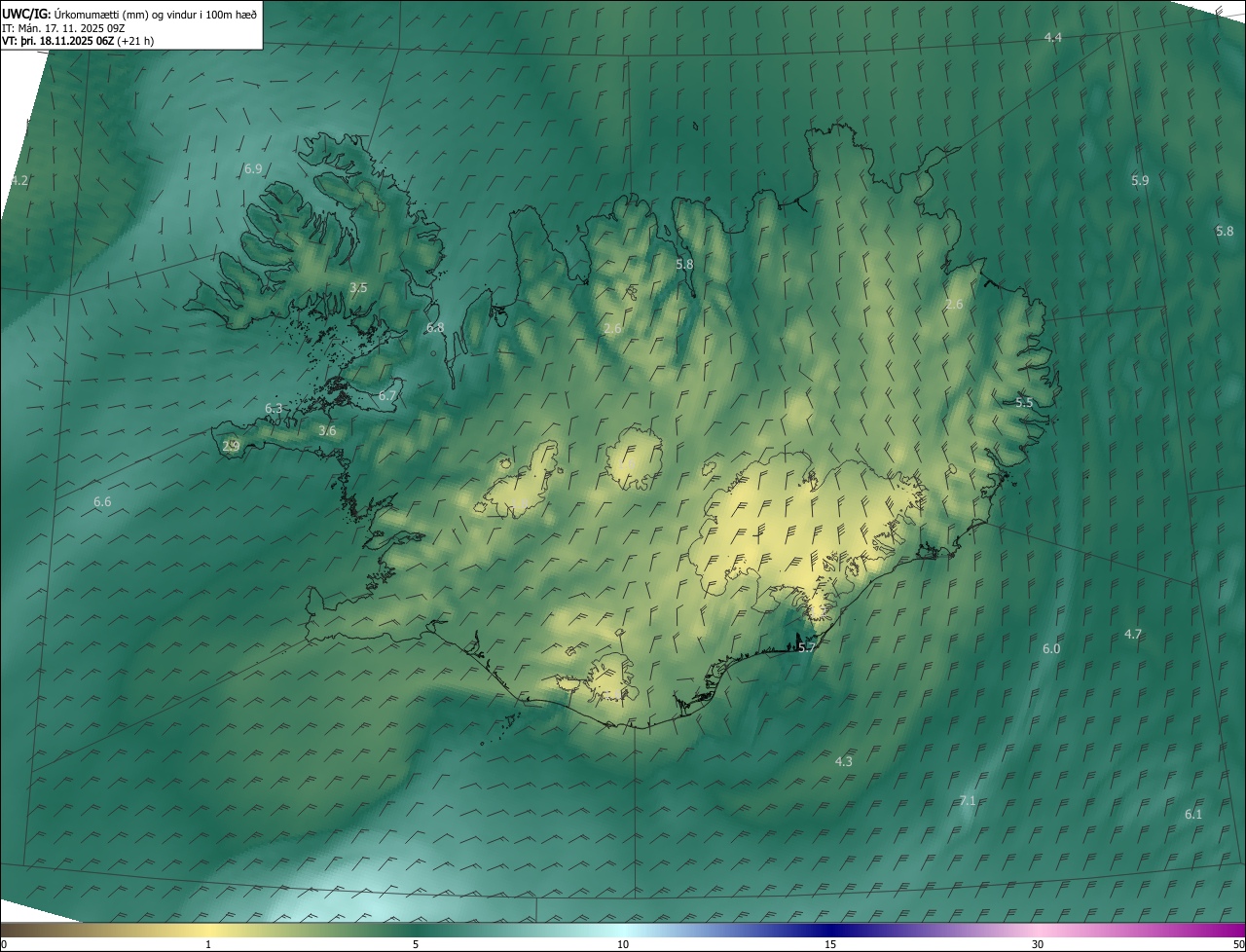This screenshot has height=952, width=1246.
Task: Click the color scale bar under the map
Action: (623, 930)
